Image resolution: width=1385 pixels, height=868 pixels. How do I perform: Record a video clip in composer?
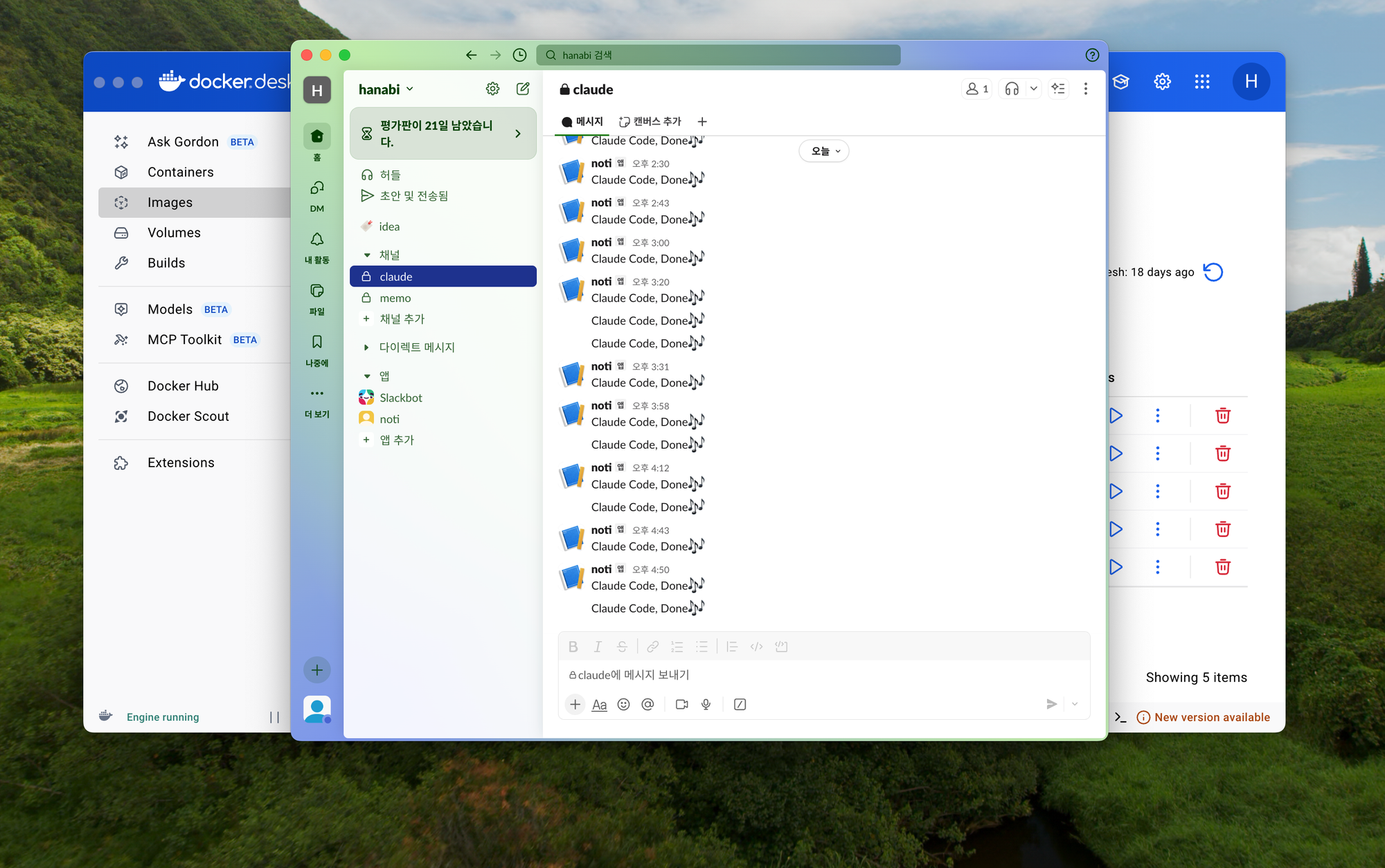(681, 704)
